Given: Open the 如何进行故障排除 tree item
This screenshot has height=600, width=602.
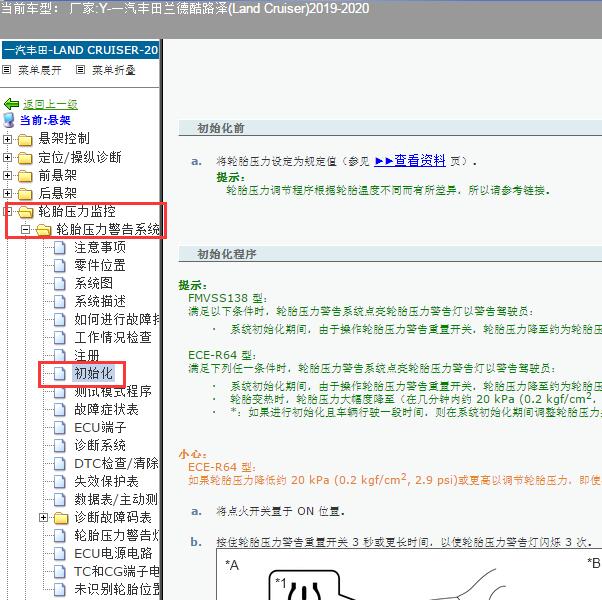Looking at the screenshot, I should (117, 319).
